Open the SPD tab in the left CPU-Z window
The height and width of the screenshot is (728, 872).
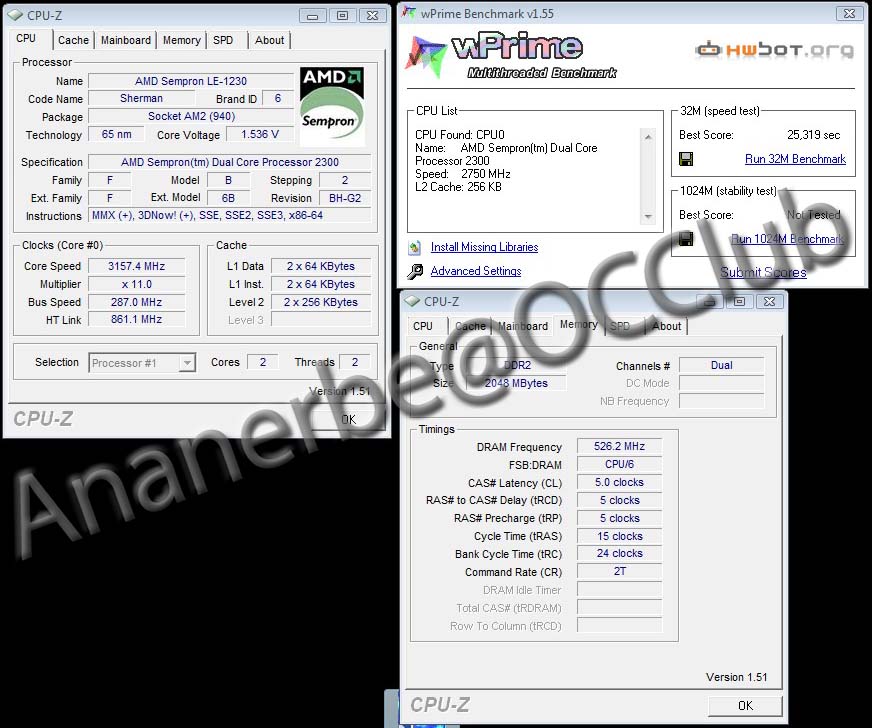coord(223,40)
